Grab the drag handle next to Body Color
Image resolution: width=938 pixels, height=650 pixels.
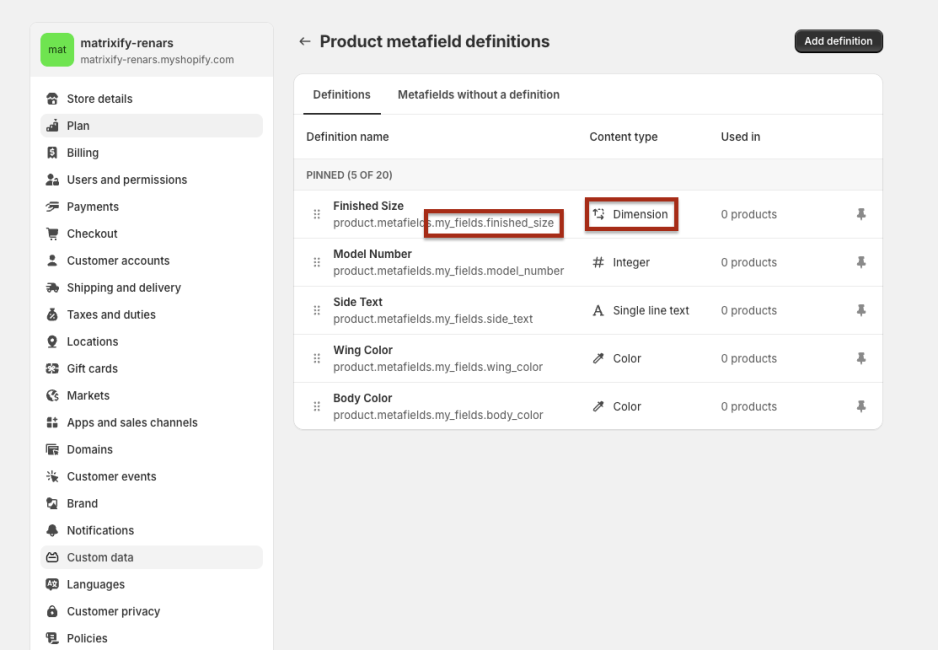pos(316,406)
